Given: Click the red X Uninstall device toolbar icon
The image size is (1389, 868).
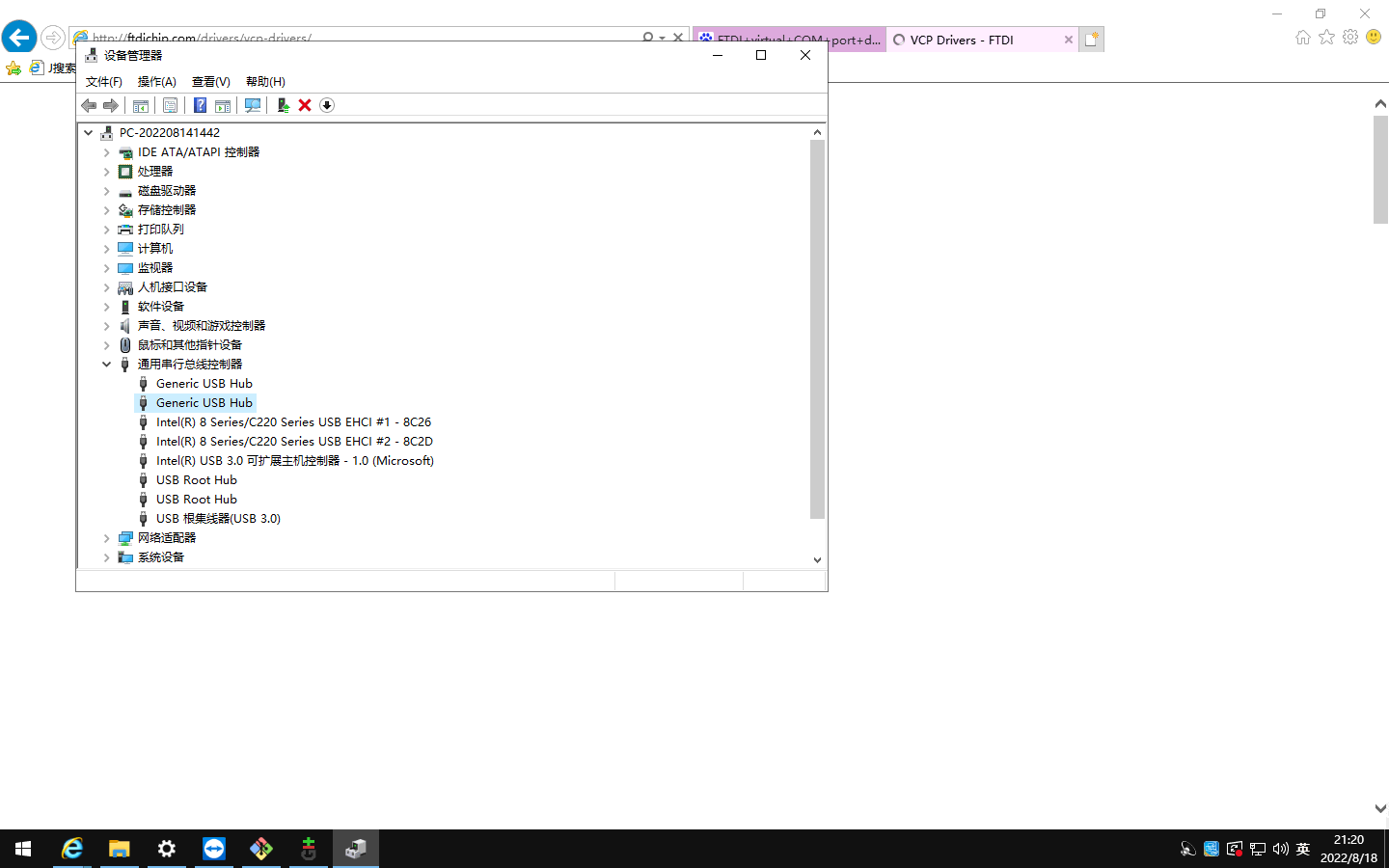Looking at the screenshot, I should click(x=305, y=105).
